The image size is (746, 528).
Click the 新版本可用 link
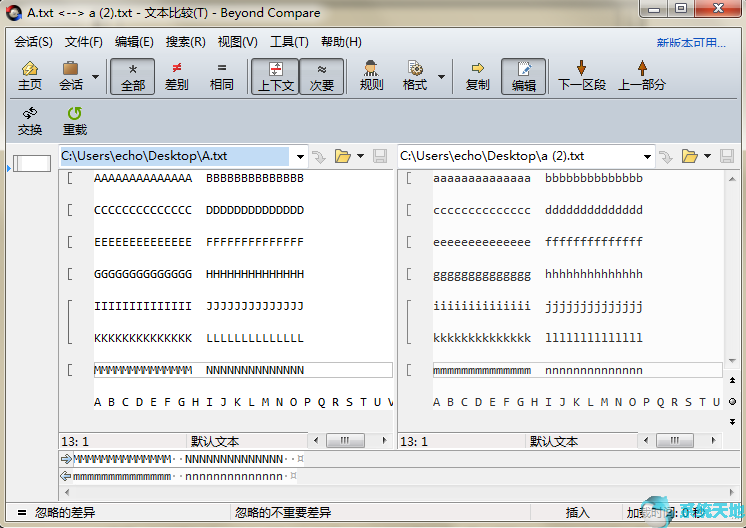click(x=691, y=43)
